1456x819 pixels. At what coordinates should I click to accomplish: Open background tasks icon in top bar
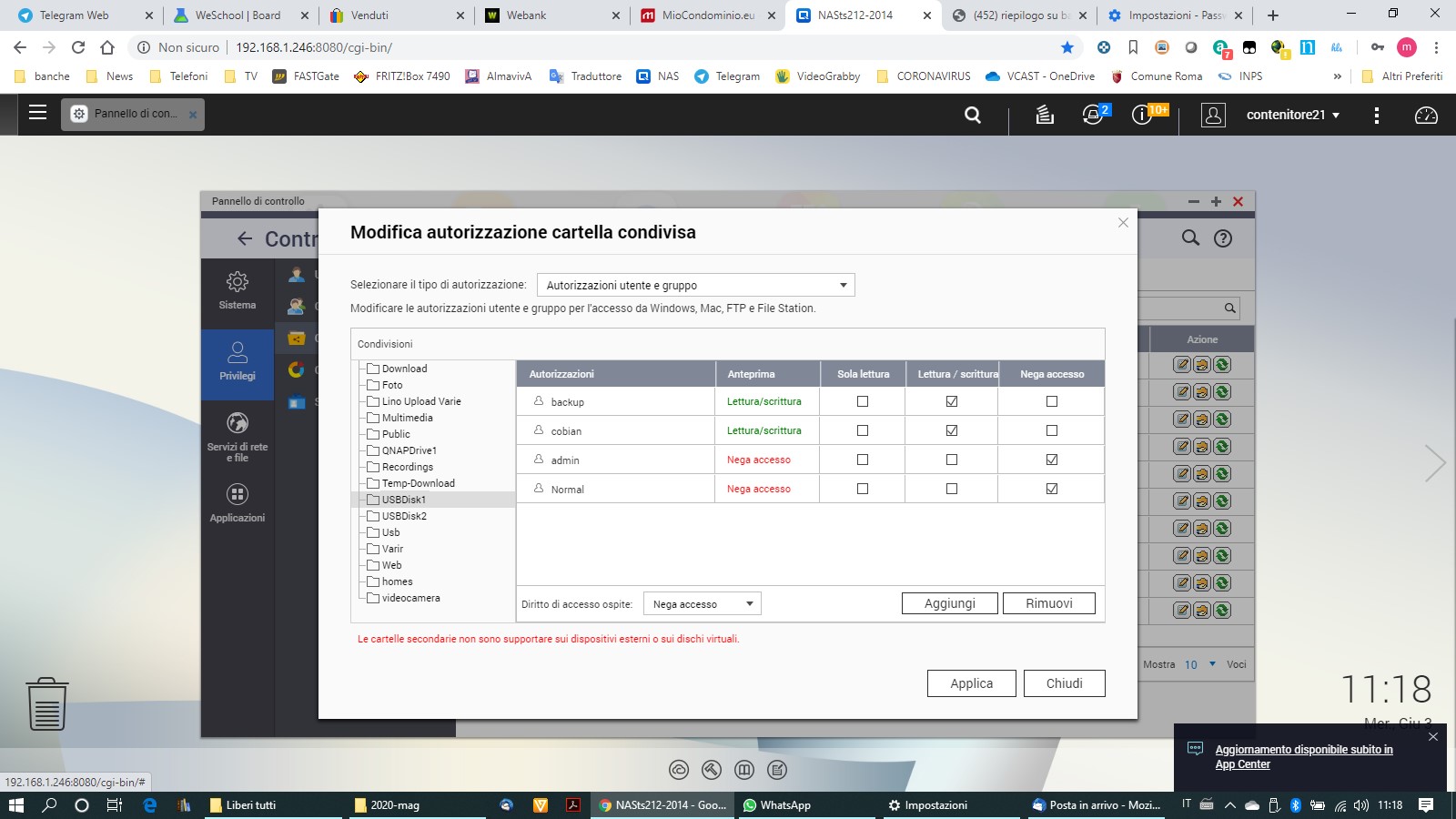[x=1045, y=115]
